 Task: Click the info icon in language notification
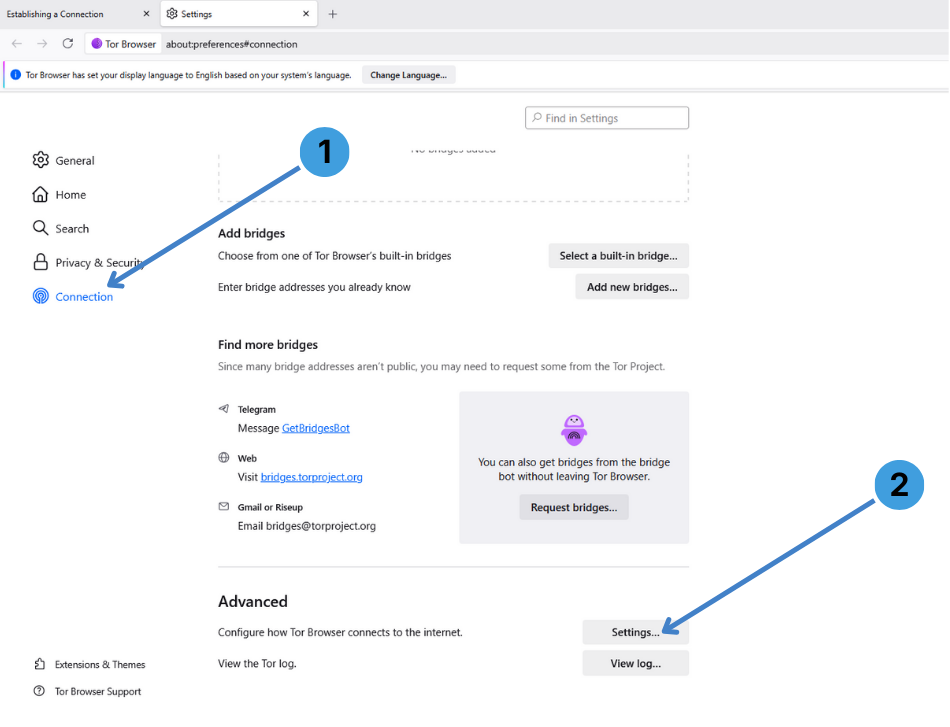pos(16,75)
